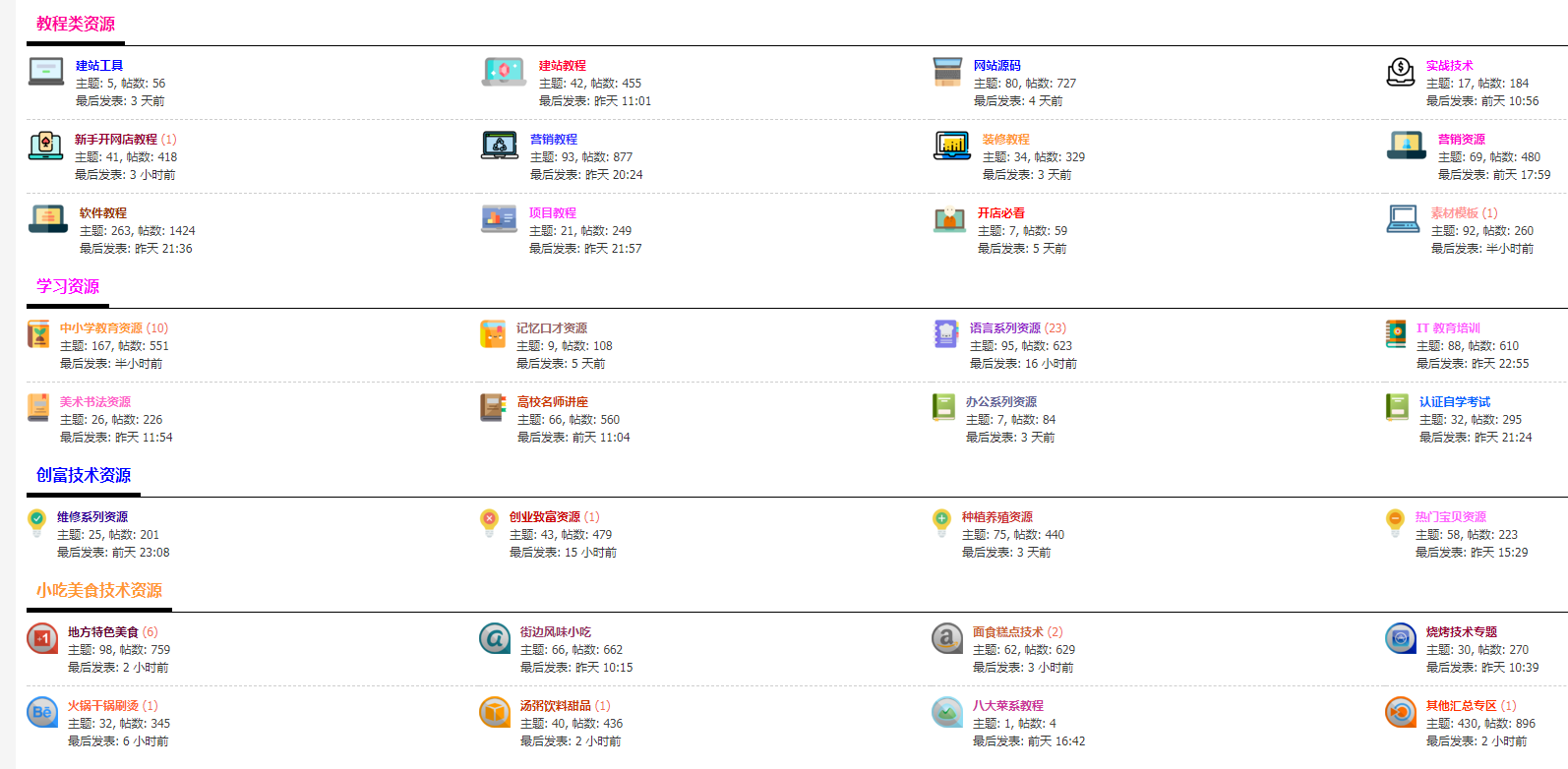Click the 其他汇总专区 round icon

(1401, 712)
